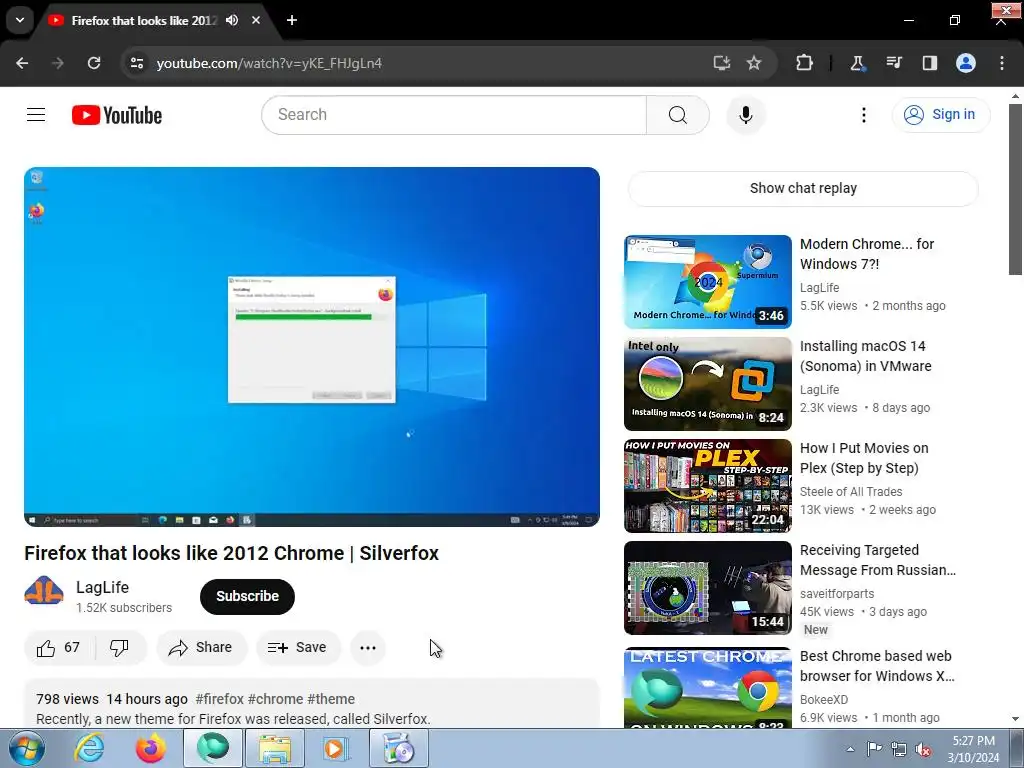Screen dimensions: 1024x768
Task: Like the video
Action: click(x=59, y=648)
